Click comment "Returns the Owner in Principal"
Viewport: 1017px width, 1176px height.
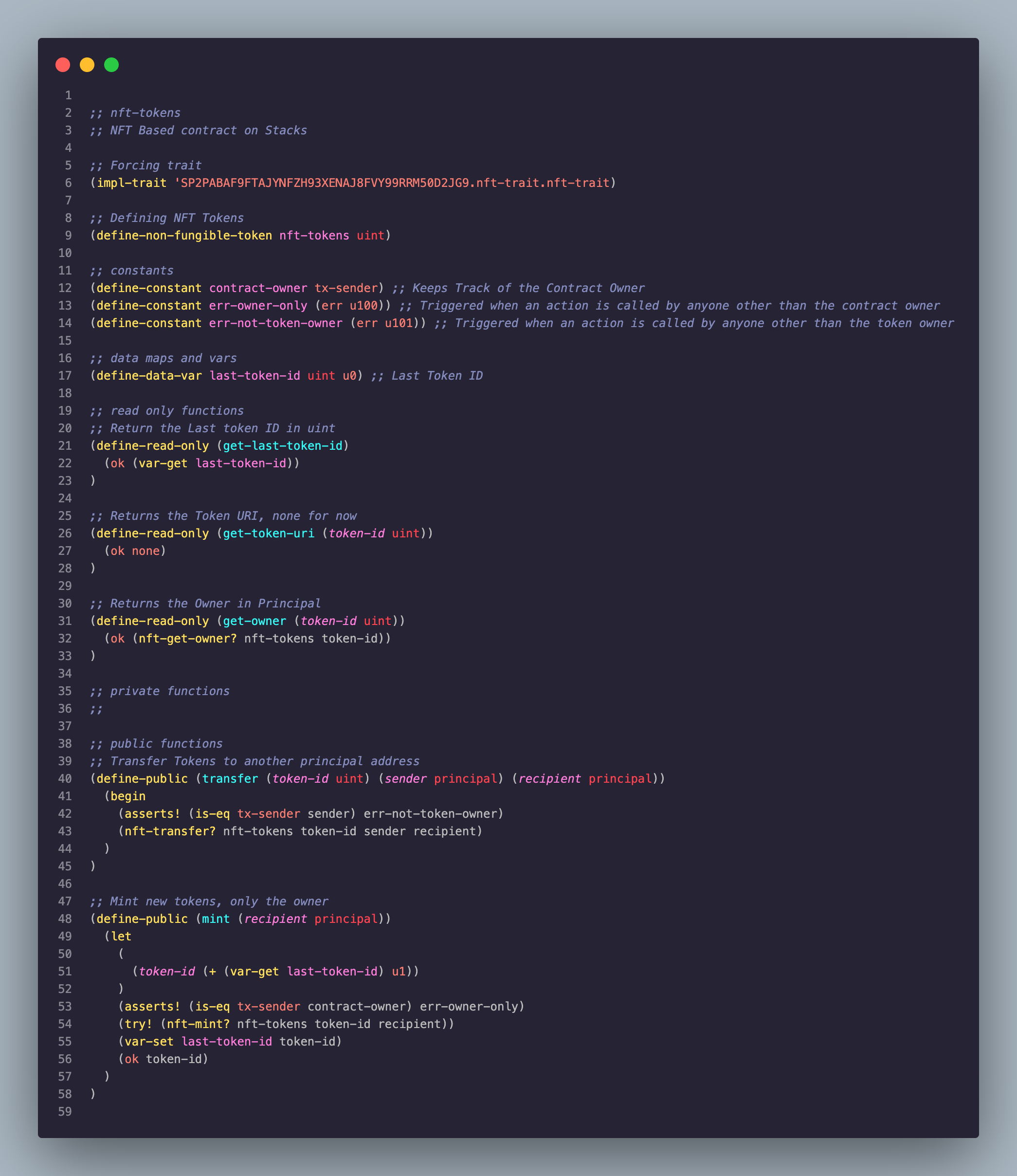(216, 603)
